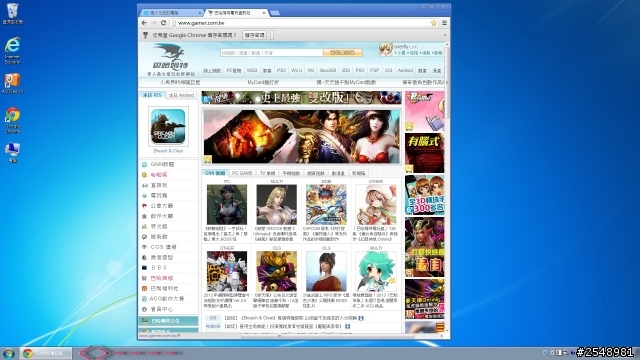The image size is (640, 360).
Task: Dismiss the save-password infobar
Action: click(445, 35)
